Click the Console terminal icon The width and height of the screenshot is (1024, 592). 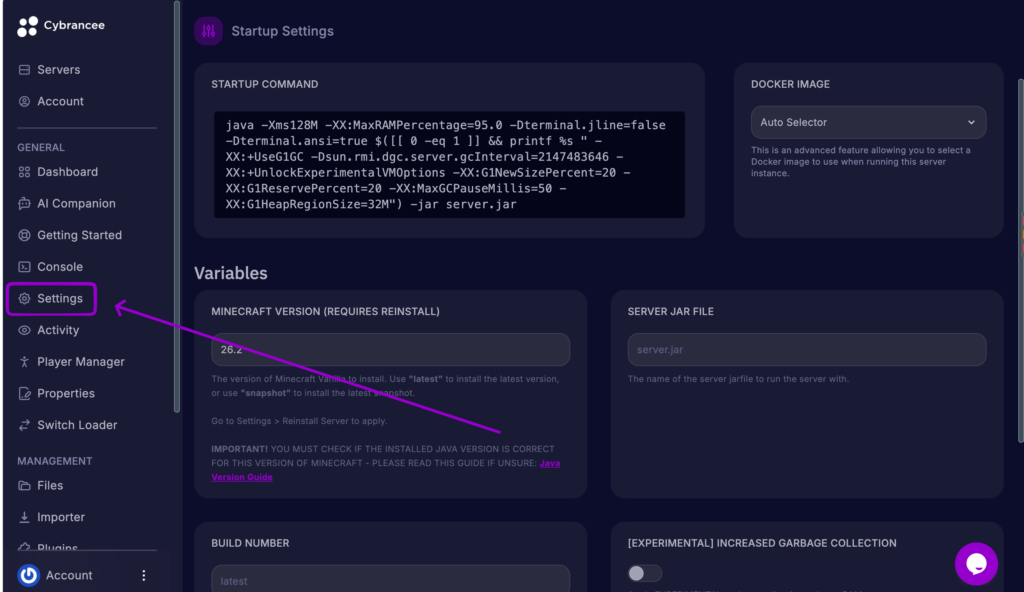click(24, 267)
